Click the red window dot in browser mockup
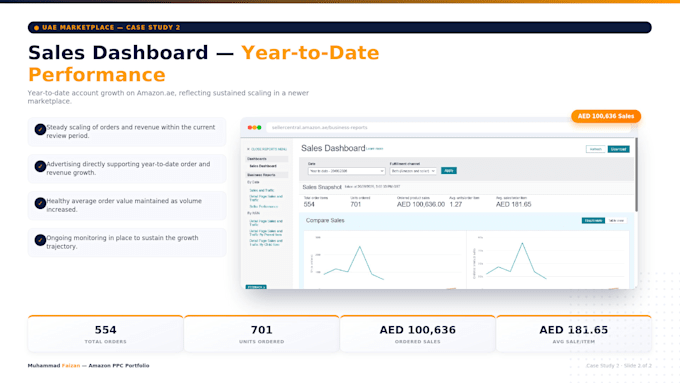 click(250, 128)
